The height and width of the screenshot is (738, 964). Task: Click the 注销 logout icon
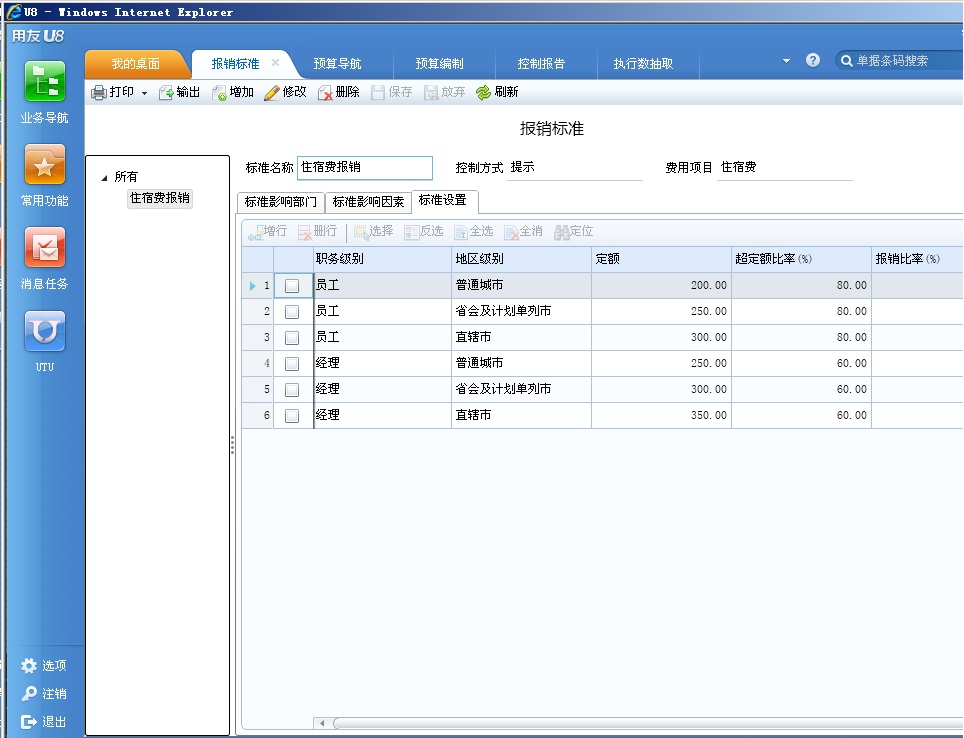point(29,693)
